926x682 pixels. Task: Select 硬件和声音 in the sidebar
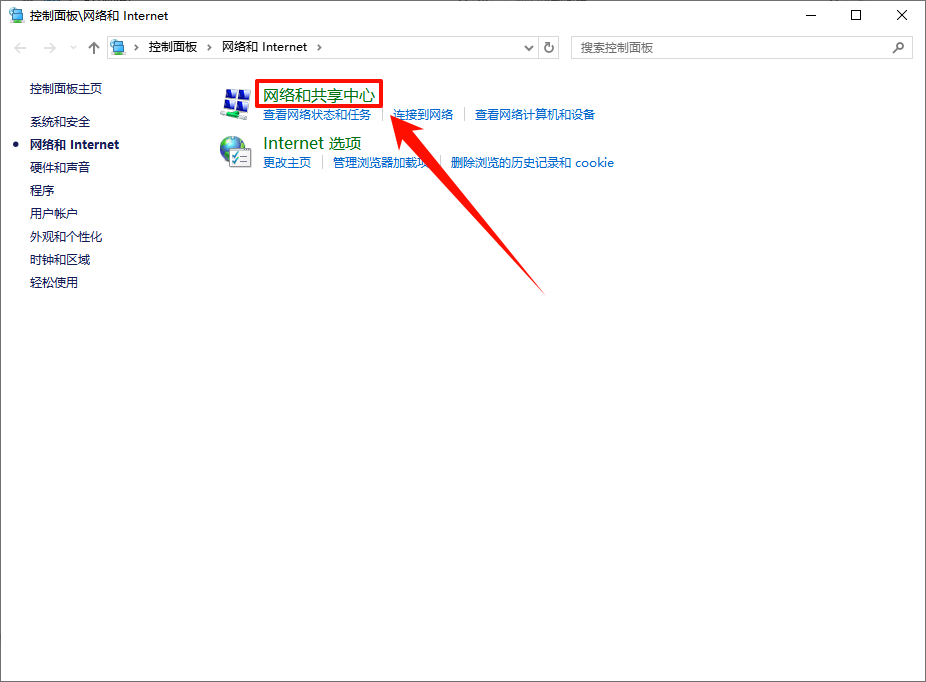60,168
